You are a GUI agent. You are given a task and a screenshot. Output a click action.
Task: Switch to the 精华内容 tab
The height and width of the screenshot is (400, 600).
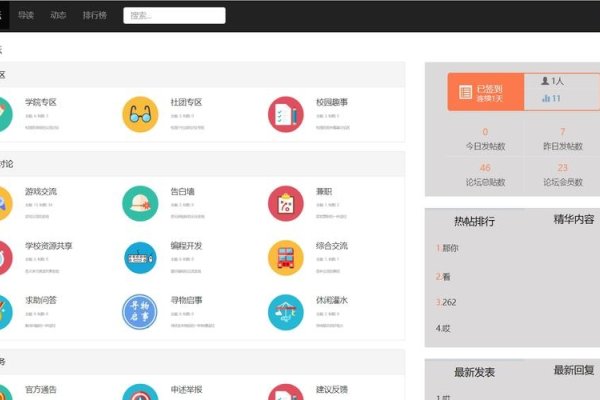[574, 219]
